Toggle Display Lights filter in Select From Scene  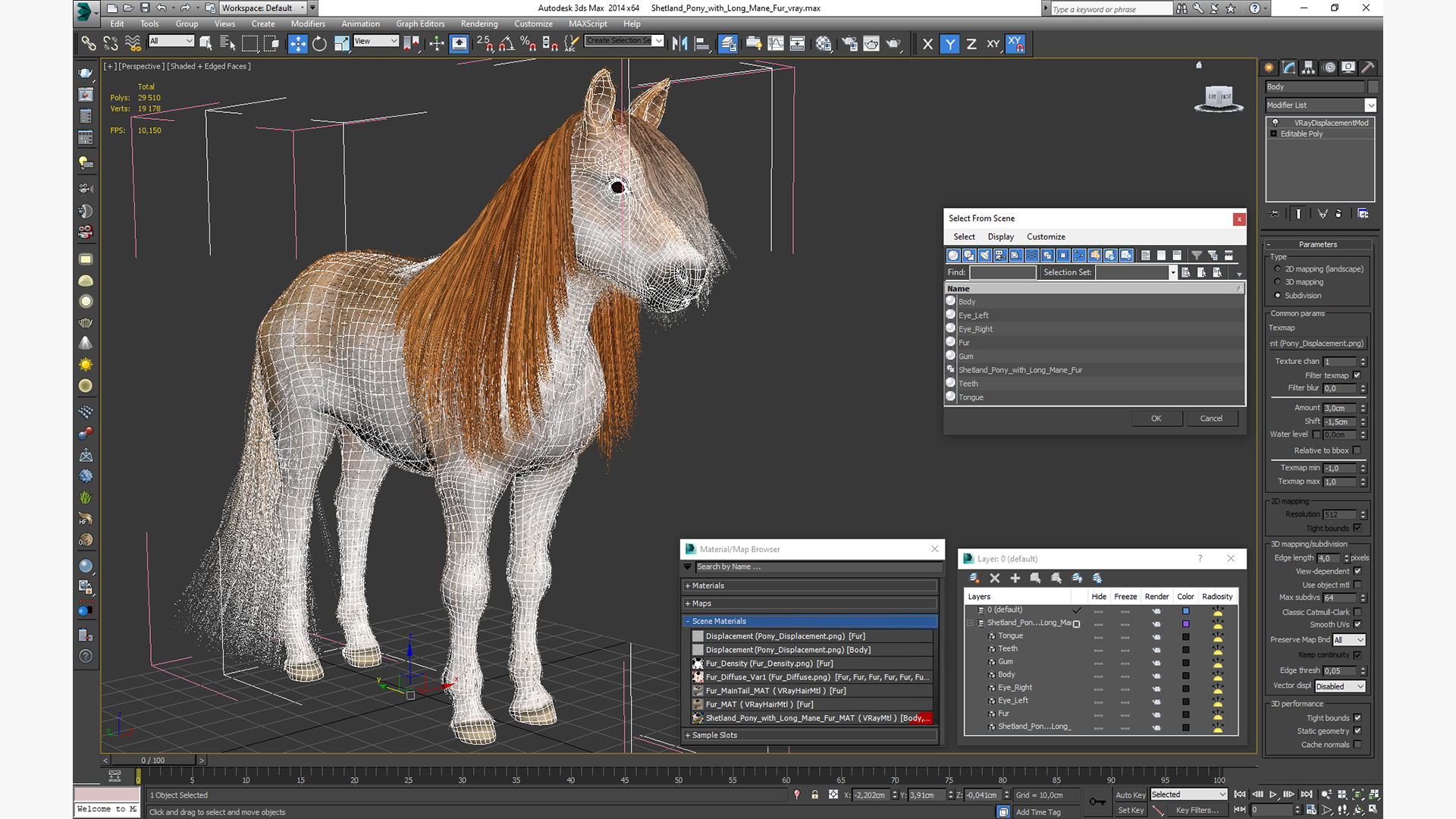[984, 256]
